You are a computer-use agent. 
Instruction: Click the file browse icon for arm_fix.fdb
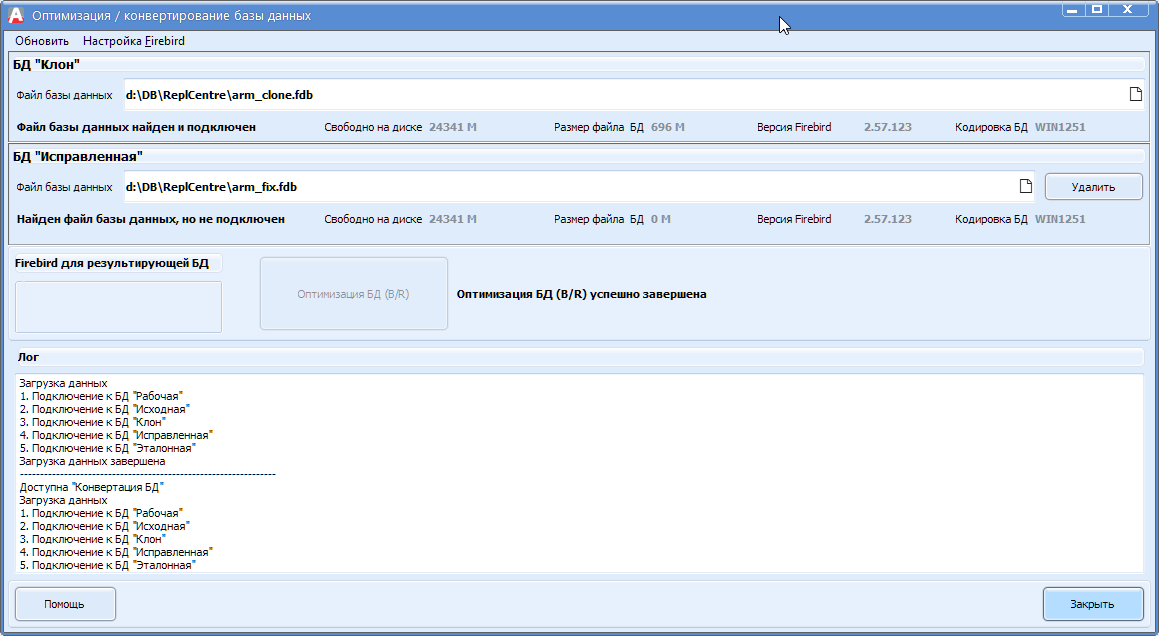pos(1025,186)
